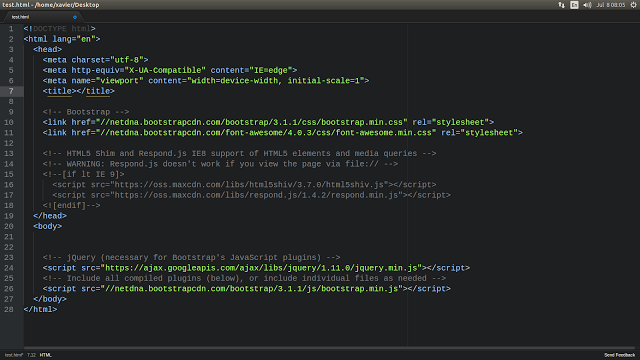Viewport: 640px width, 360px height.
Task: Click the Send Feedback link
Action: point(619,355)
